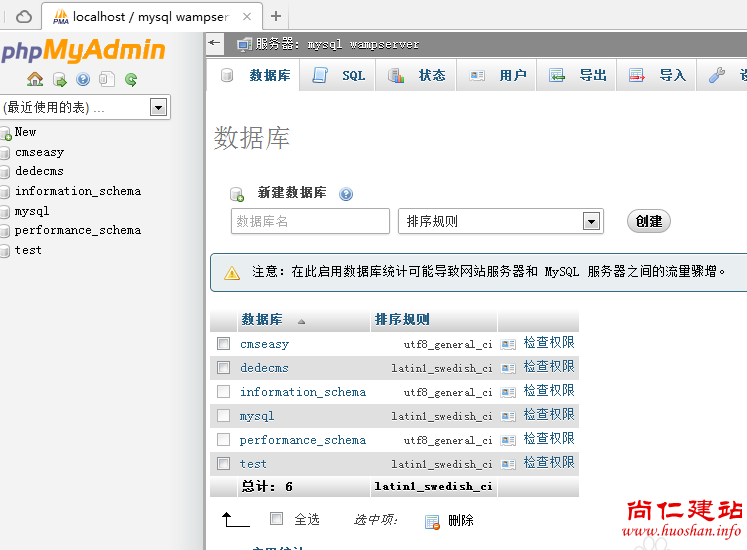Screen dimensions: 747x550
Task: Open 检查权限 link for dedecms
Action: (549, 367)
